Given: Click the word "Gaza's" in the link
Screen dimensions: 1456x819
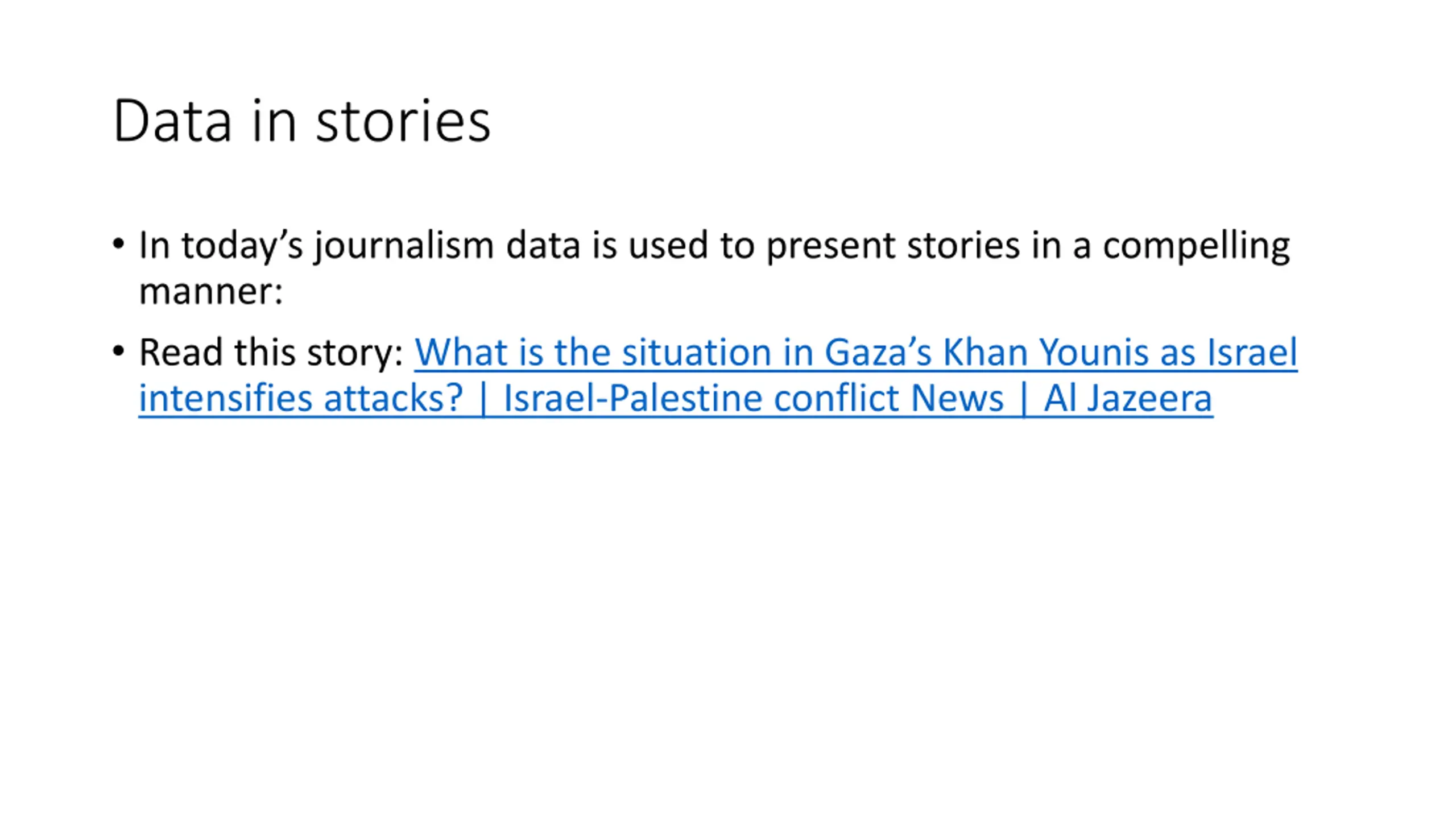Looking at the screenshot, I should 878,353.
